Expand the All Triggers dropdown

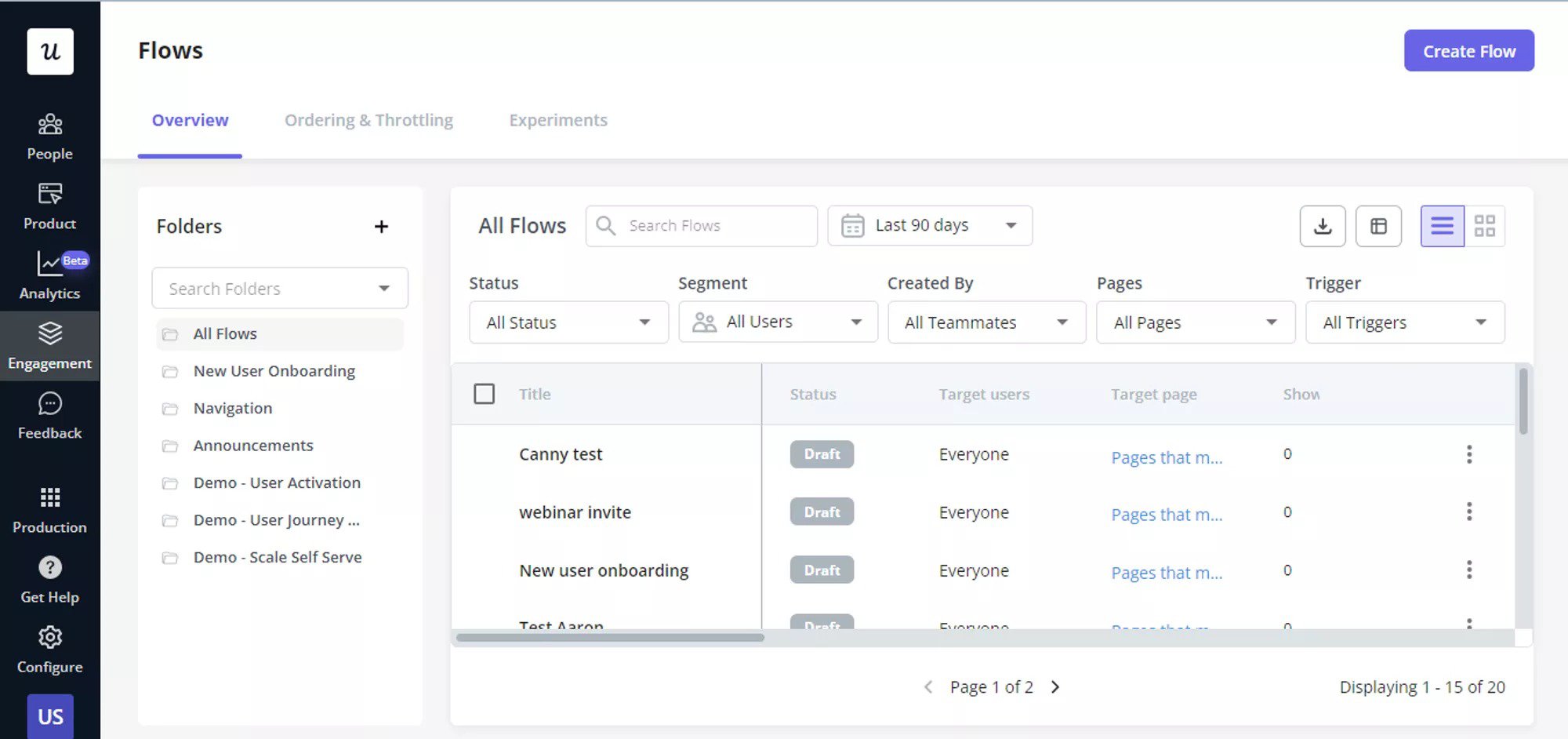(x=1404, y=322)
